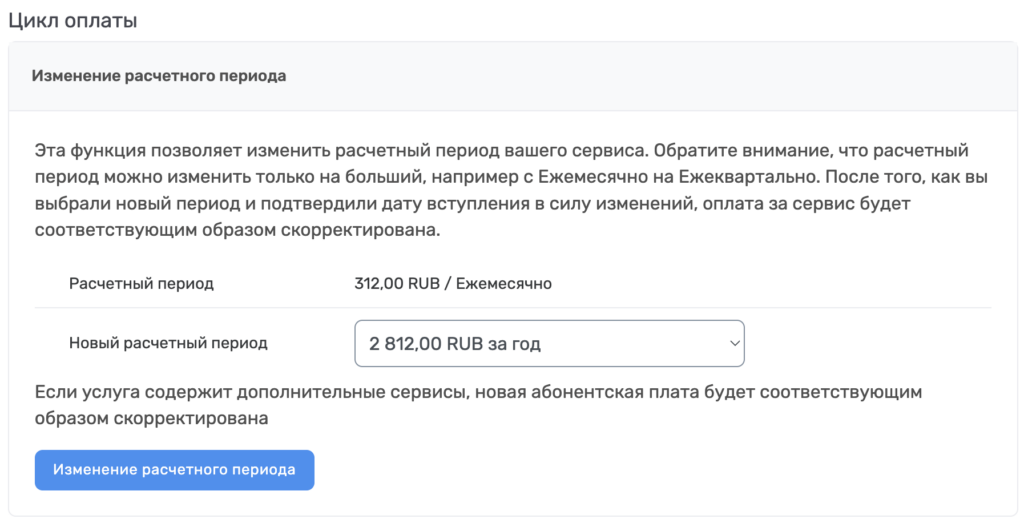Open the new billing period dropdown

coord(549,343)
